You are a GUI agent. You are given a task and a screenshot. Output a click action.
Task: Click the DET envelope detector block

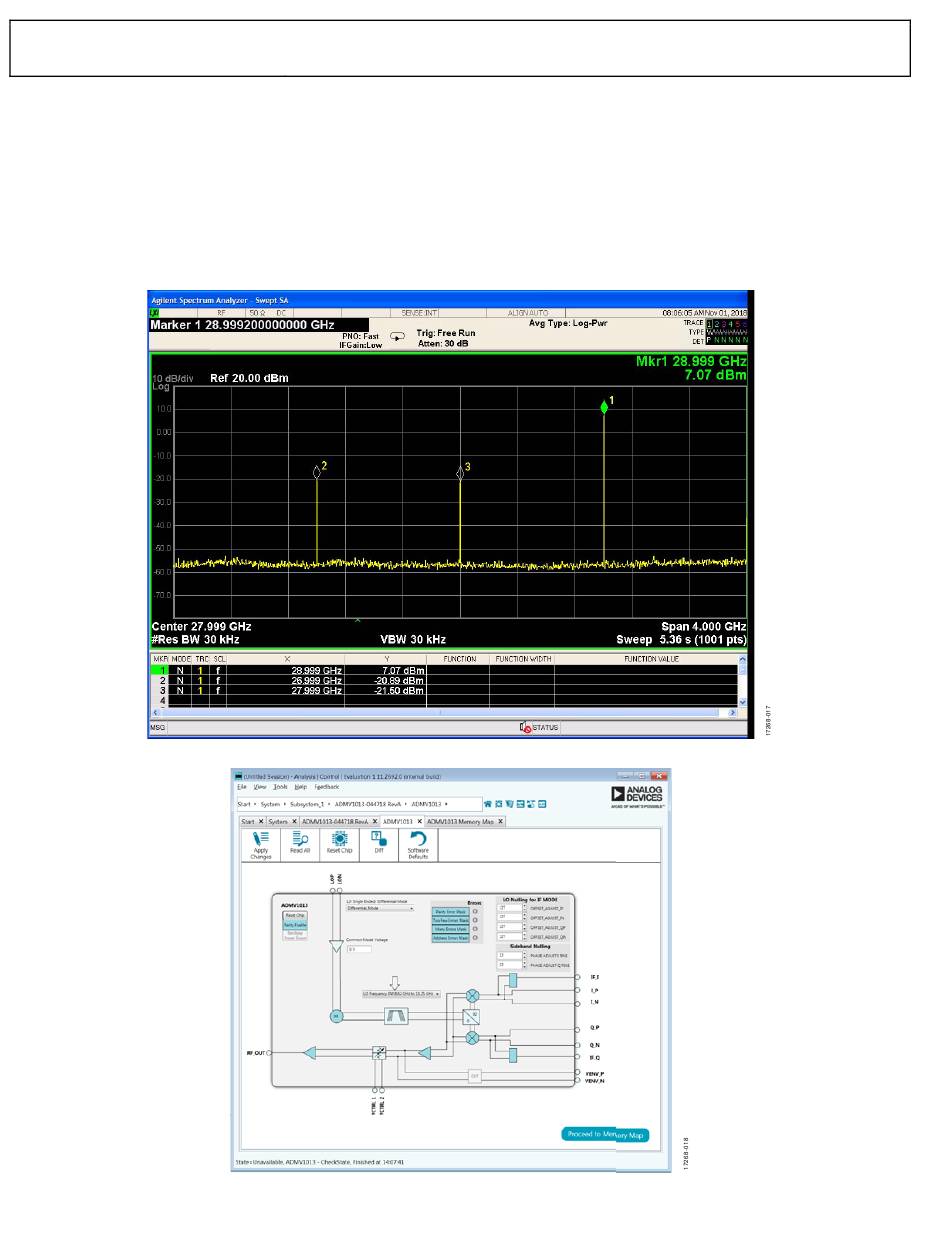[x=475, y=1076]
